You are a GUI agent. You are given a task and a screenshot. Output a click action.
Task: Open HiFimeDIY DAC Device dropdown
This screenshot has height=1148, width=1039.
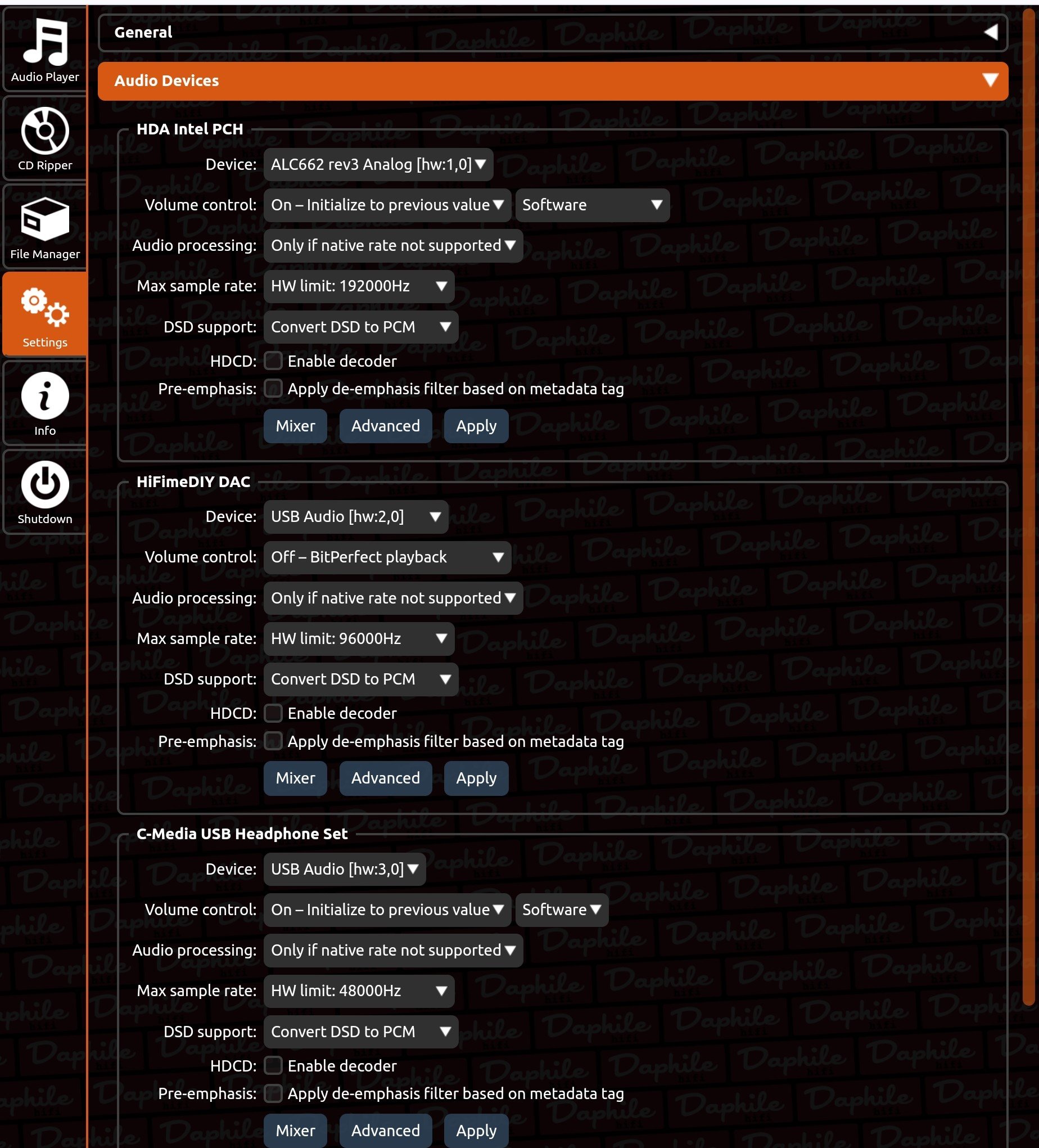click(356, 516)
